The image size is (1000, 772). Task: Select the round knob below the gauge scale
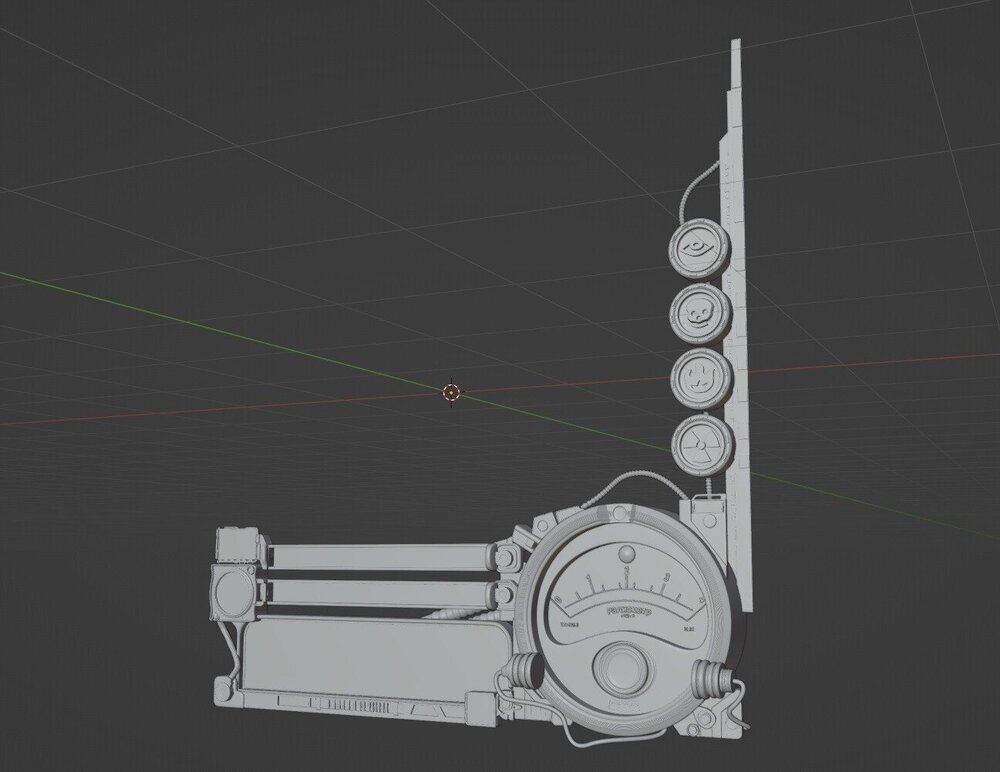[x=624, y=670]
